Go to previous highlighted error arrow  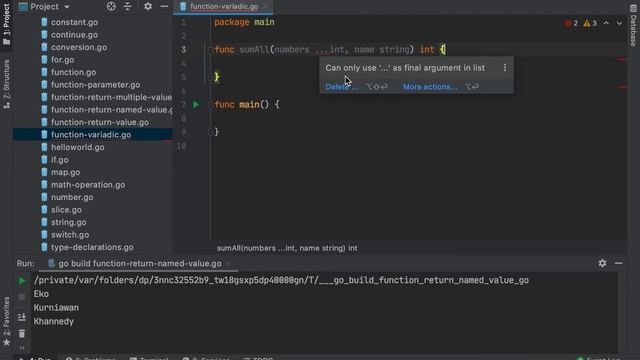pyautogui.click(x=607, y=23)
